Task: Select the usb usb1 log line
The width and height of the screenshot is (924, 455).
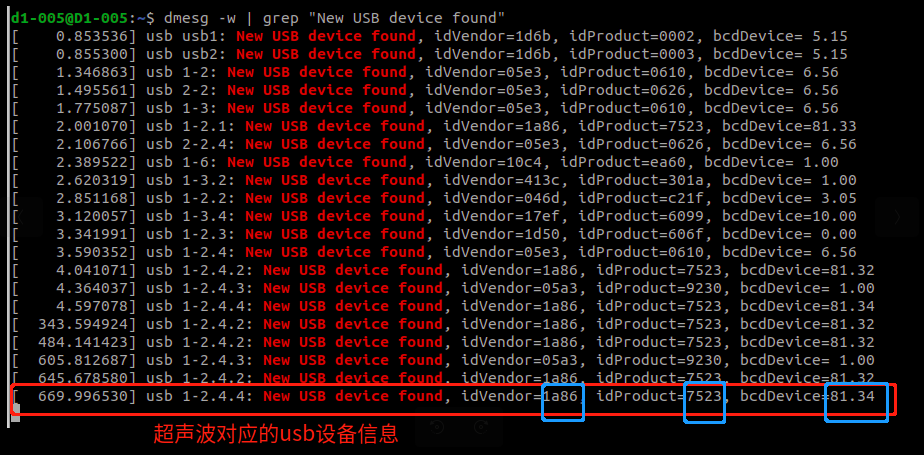Action: pyautogui.click(x=429, y=37)
